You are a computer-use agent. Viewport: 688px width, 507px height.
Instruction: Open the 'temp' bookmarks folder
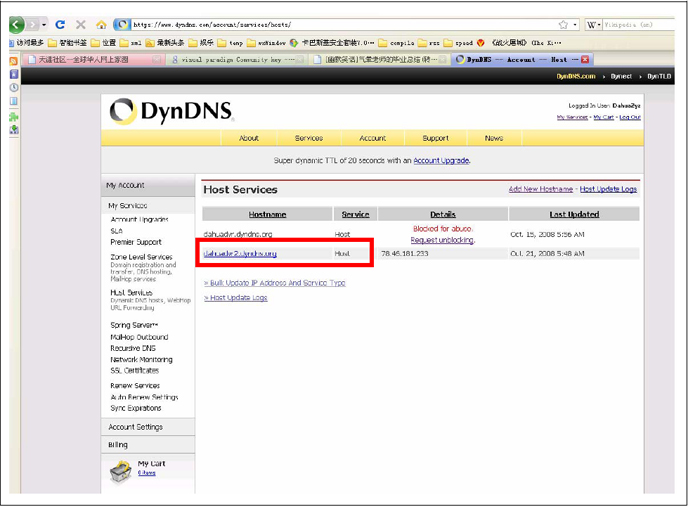(x=230, y=43)
